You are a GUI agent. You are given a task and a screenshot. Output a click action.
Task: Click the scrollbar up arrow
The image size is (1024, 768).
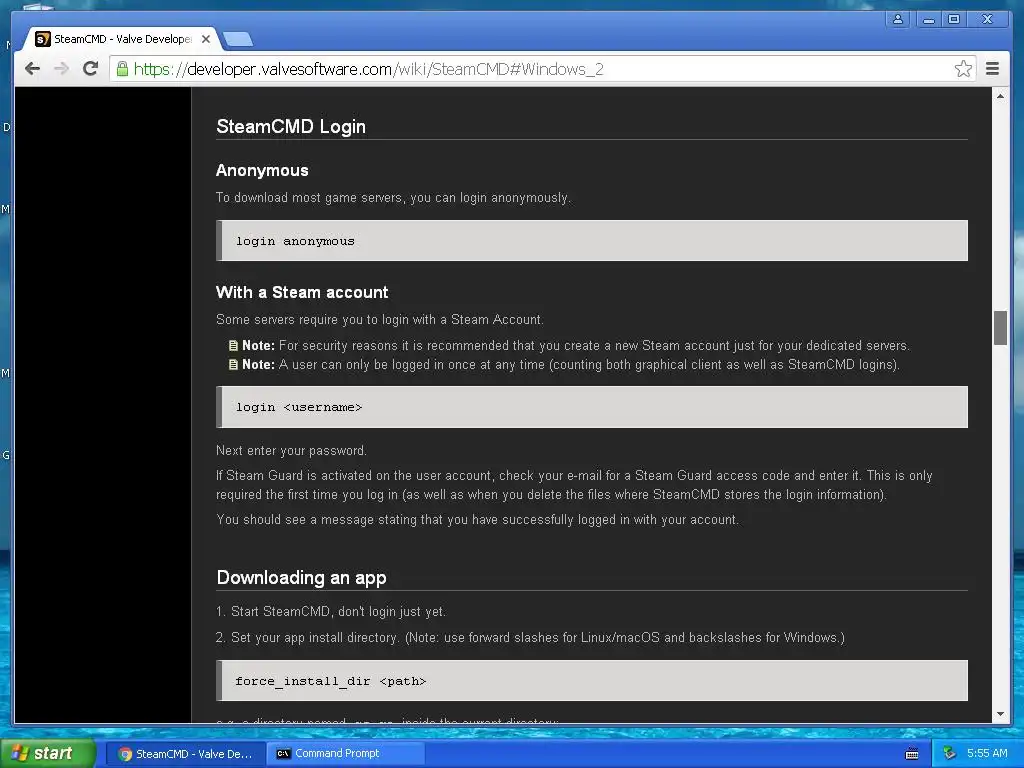[1000, 96]
